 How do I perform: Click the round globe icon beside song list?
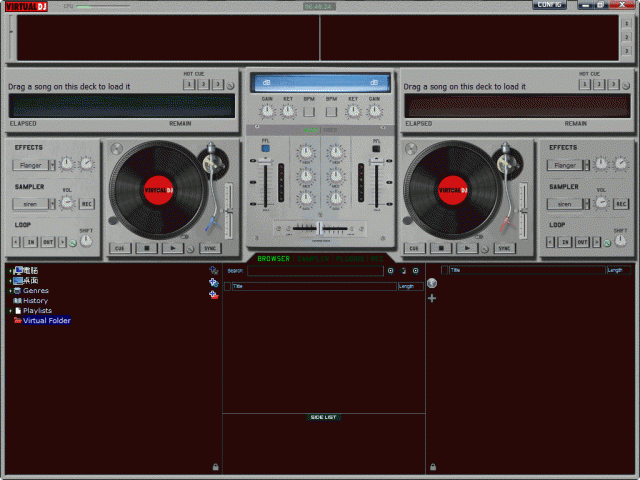click(432, 283)
